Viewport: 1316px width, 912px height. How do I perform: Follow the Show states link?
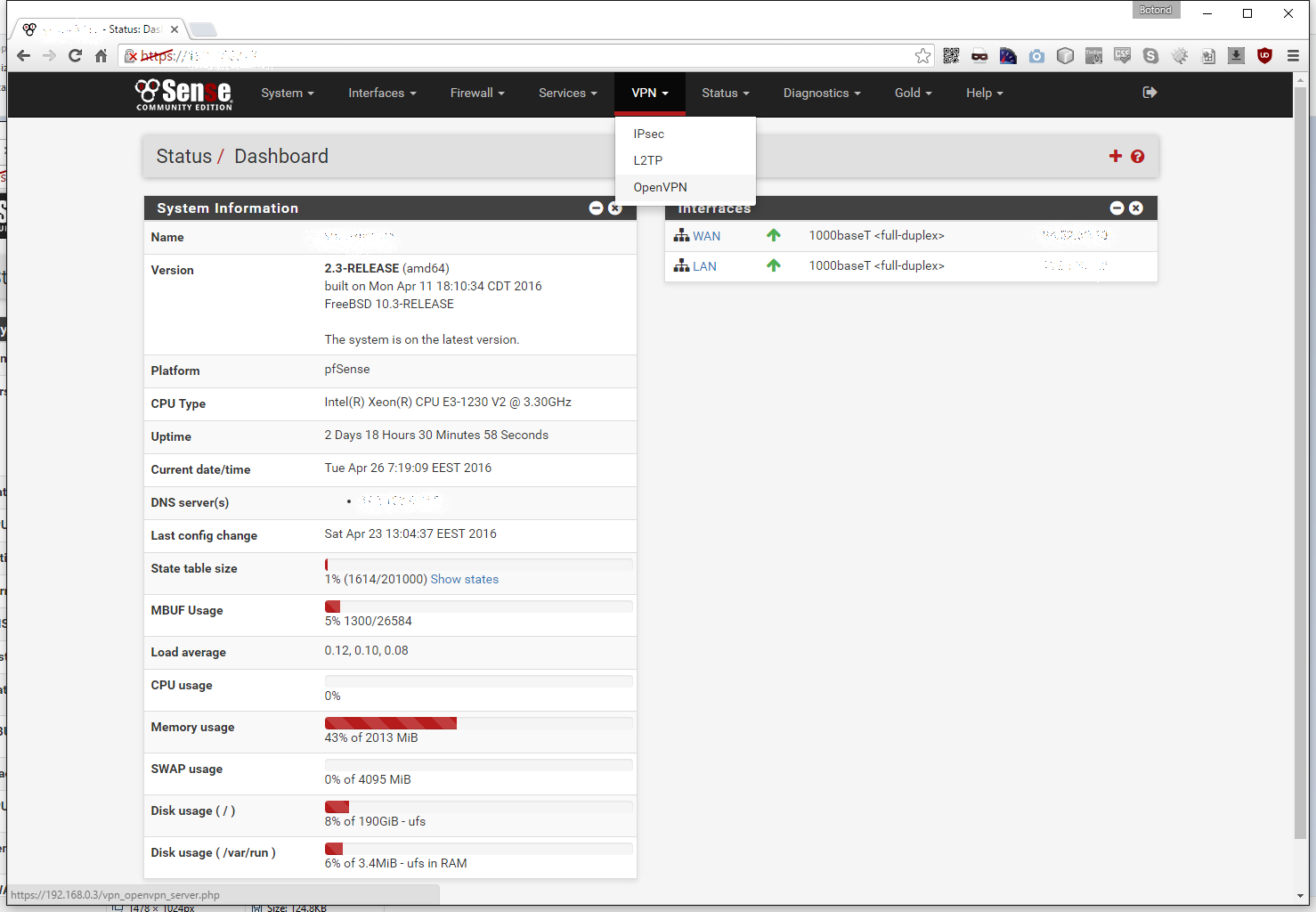(464, 579)
